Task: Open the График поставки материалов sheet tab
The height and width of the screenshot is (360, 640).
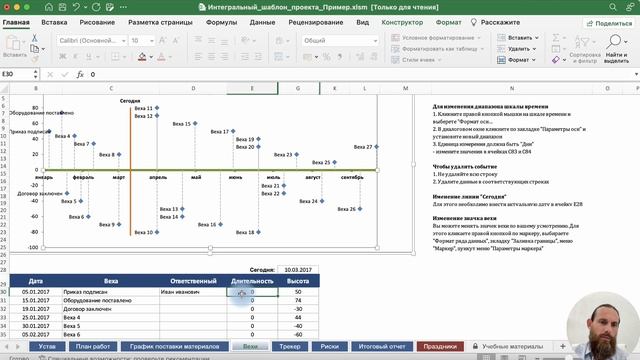Action: point(174,347)
